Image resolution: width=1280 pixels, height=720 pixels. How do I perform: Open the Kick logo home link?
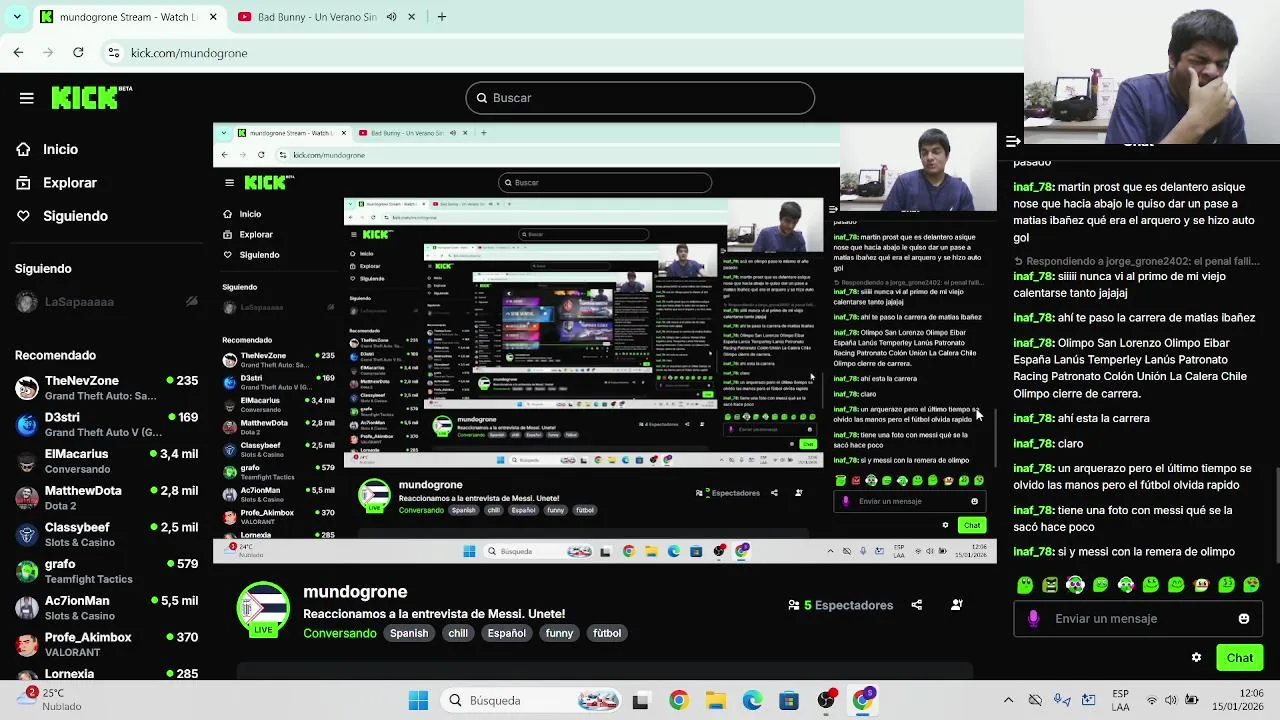point(91,97)
